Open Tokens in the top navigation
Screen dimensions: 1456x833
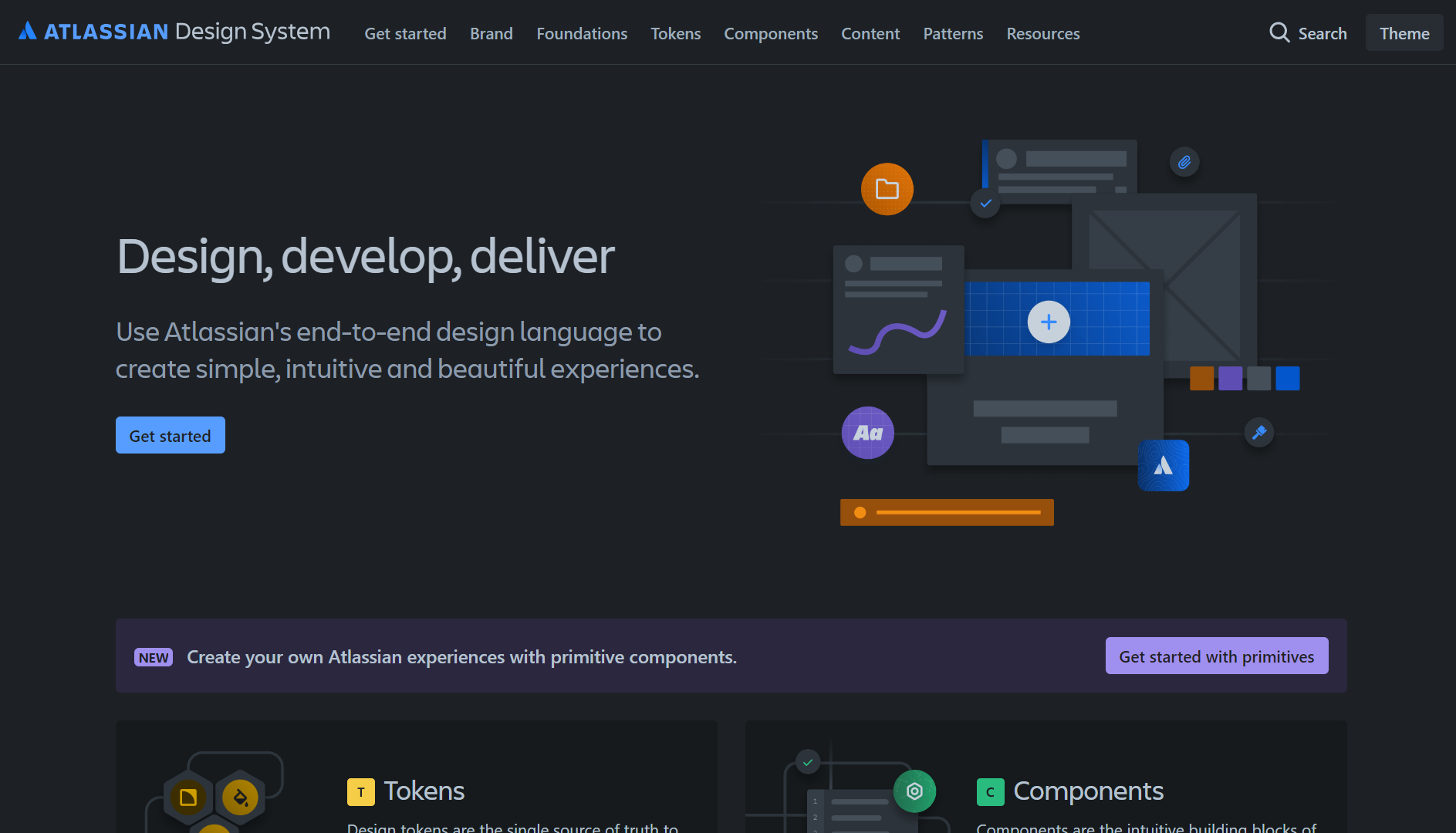tap(676, 34)
